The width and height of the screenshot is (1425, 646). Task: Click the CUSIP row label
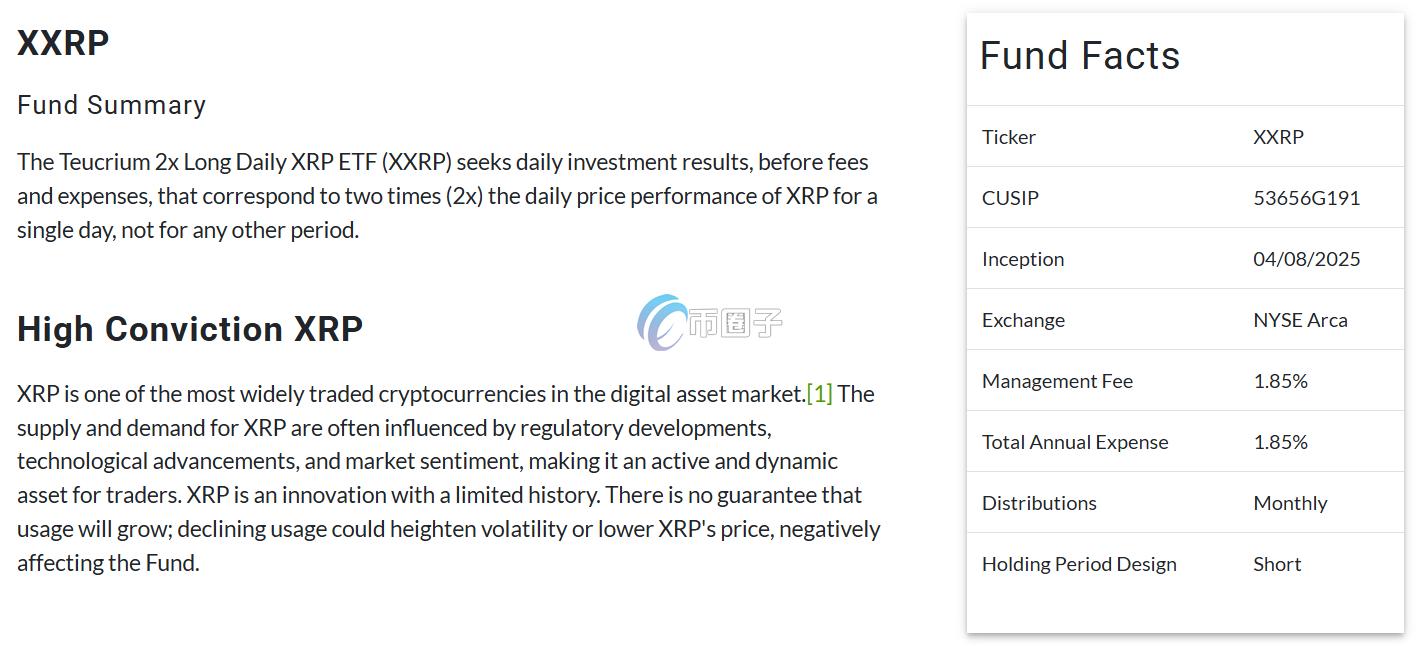pyautogui.click(x=1010, y=198)
